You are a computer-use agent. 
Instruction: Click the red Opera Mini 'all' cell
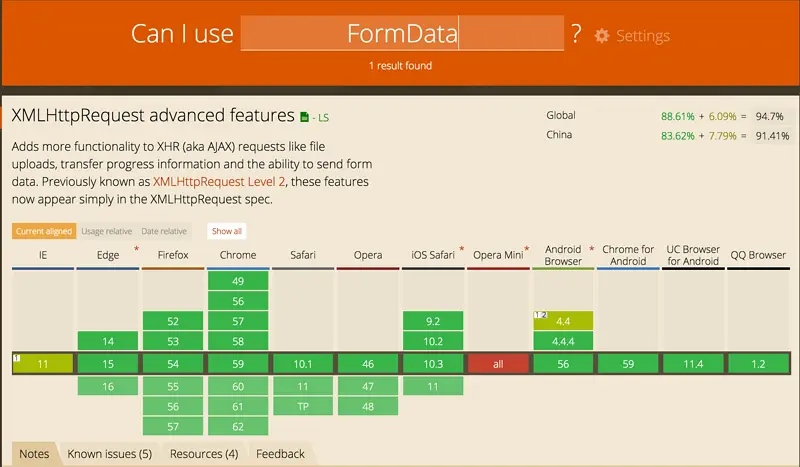[x=498, y=364]
